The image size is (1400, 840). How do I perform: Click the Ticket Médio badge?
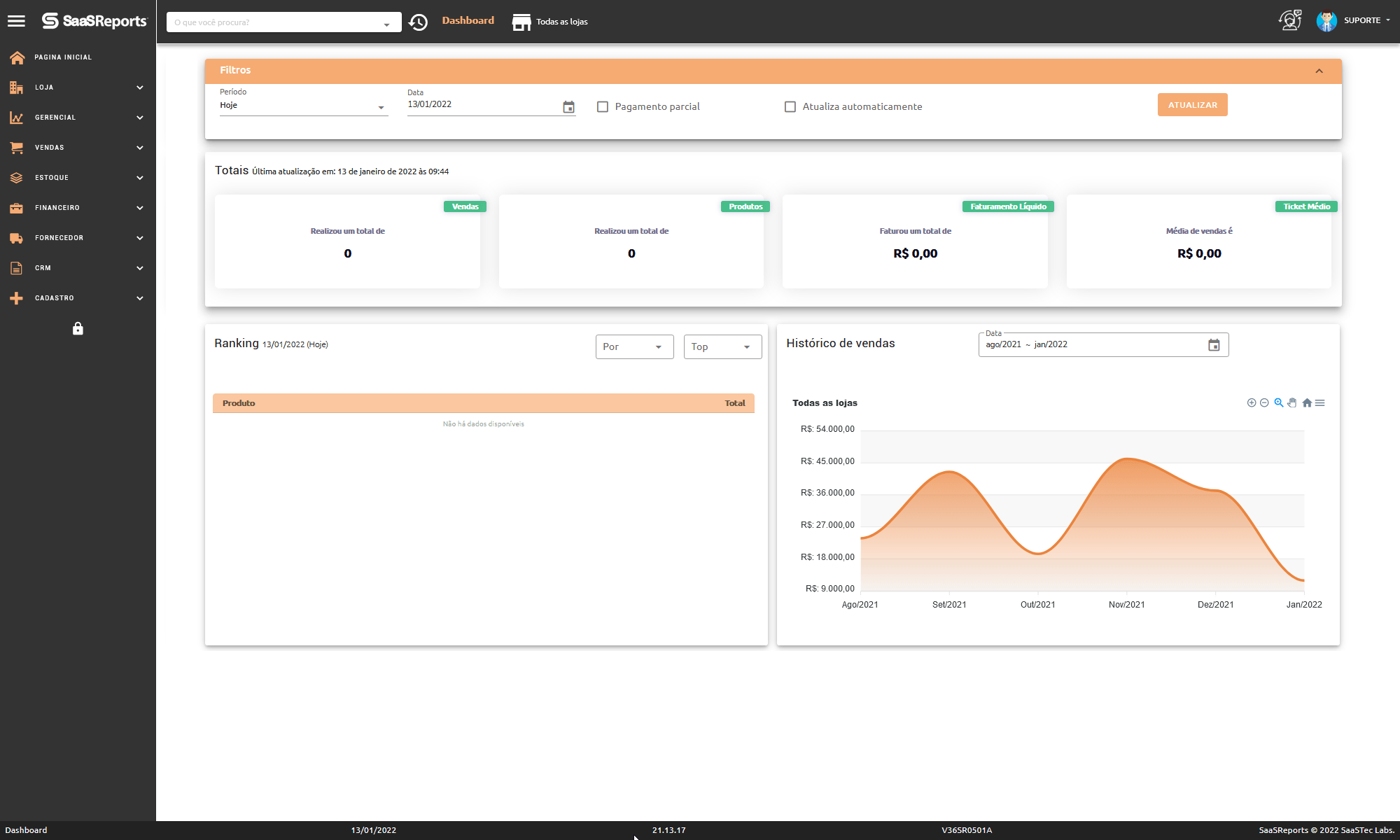[x=1306, y=206]
